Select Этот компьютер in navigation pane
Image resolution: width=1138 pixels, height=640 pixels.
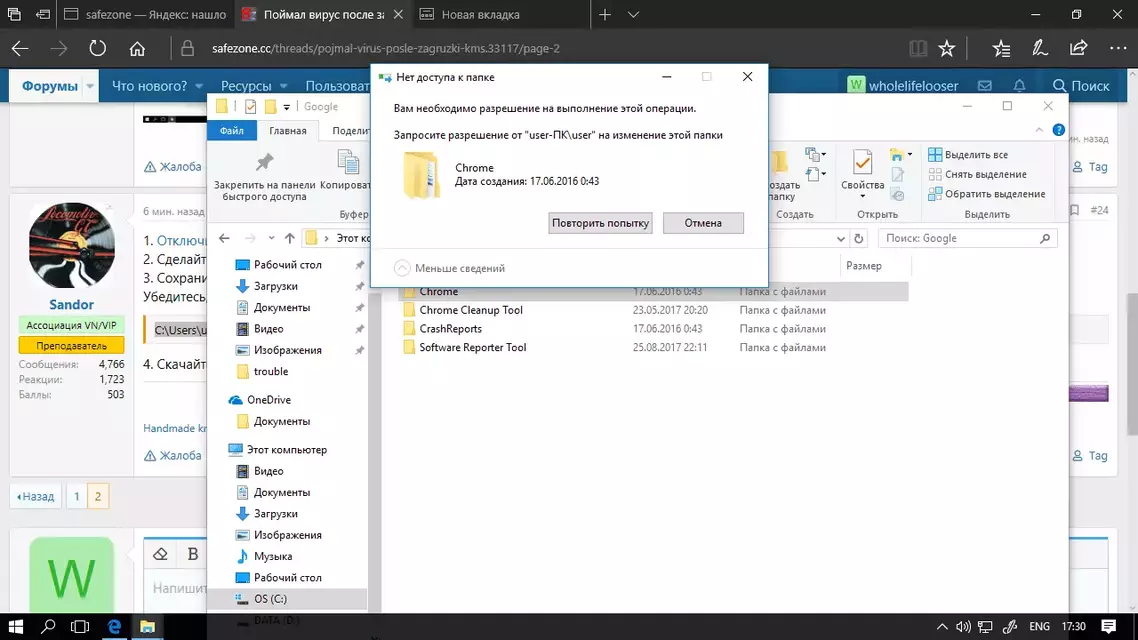pos(287,450)
